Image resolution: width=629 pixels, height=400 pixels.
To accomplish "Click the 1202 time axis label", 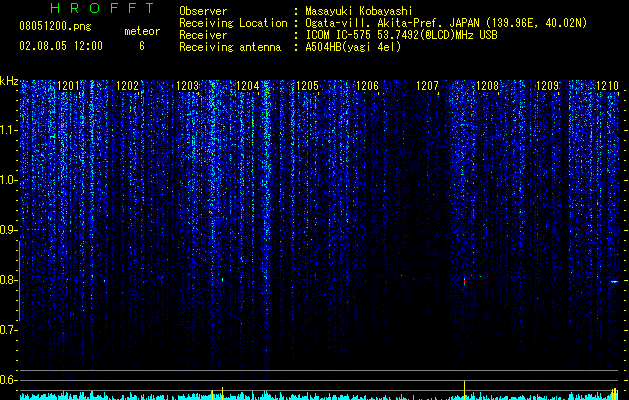I will coord(128,85).
